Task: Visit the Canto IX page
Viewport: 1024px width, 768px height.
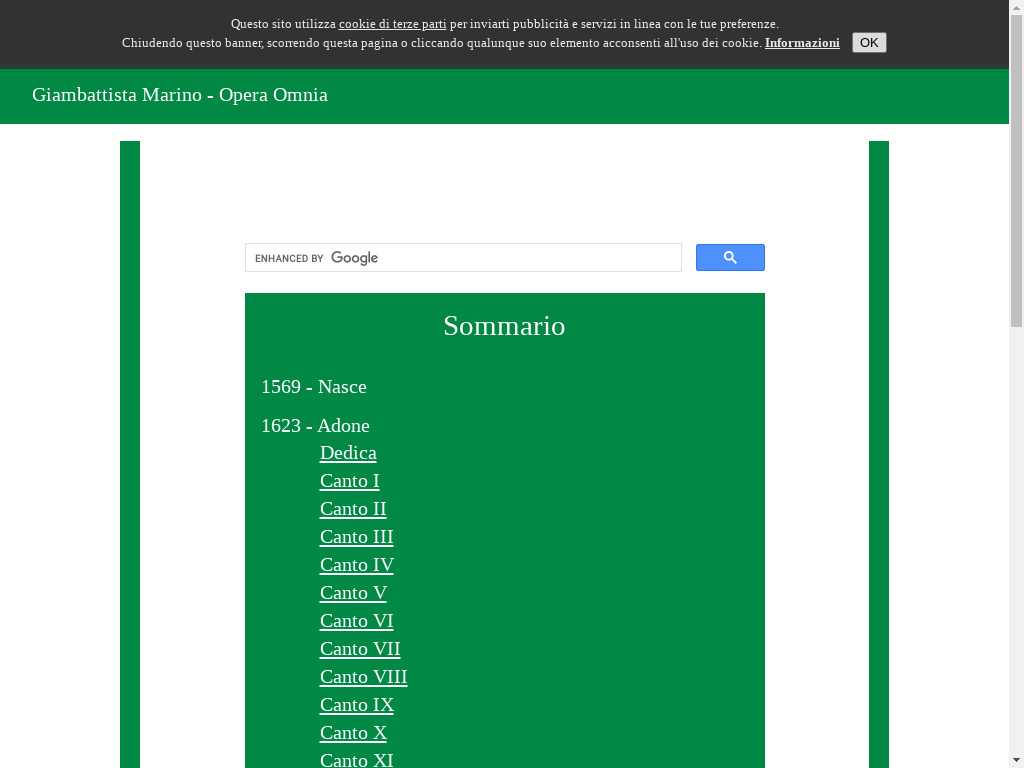Action: 356,705
